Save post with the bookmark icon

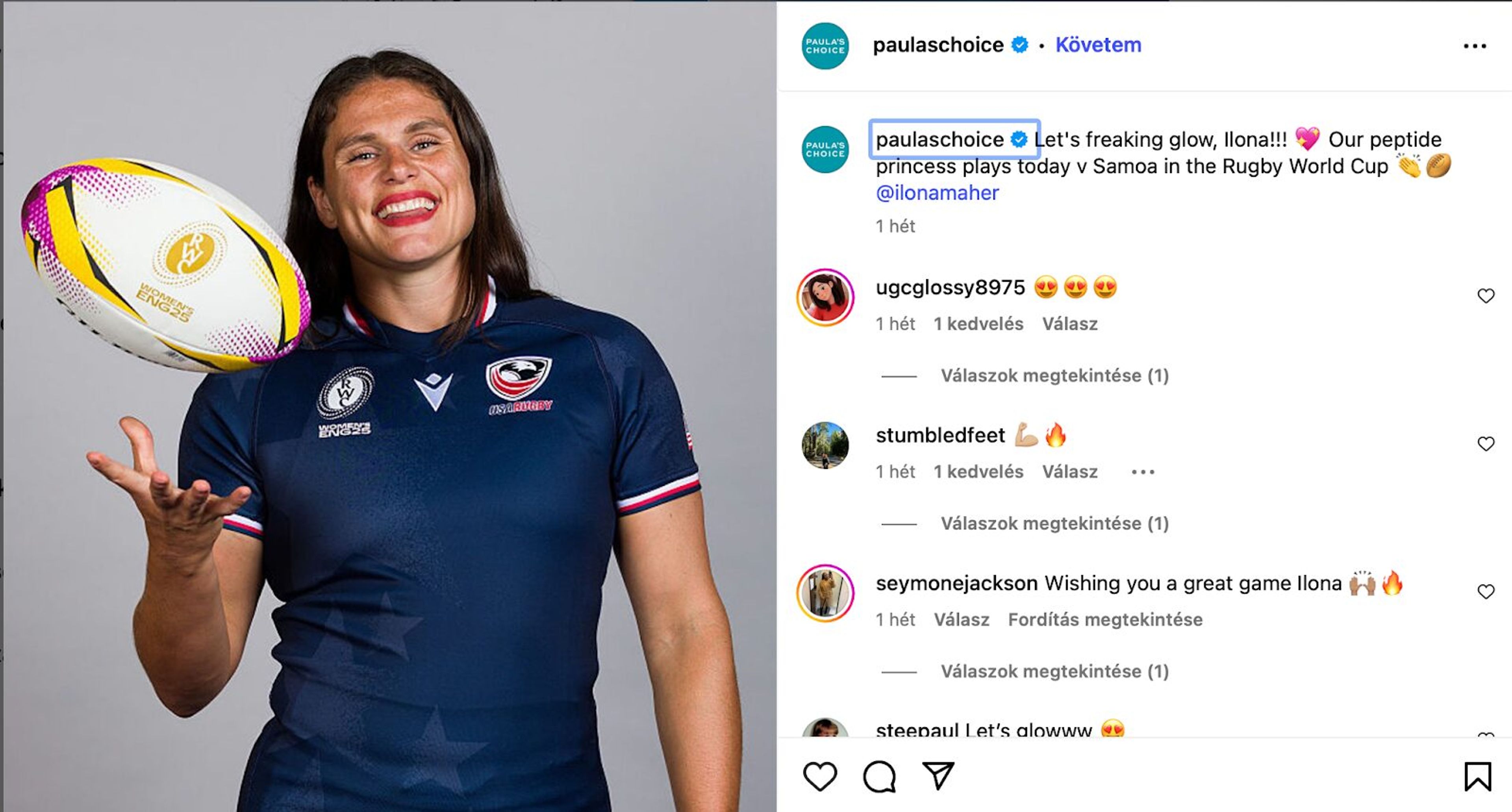1477,776
